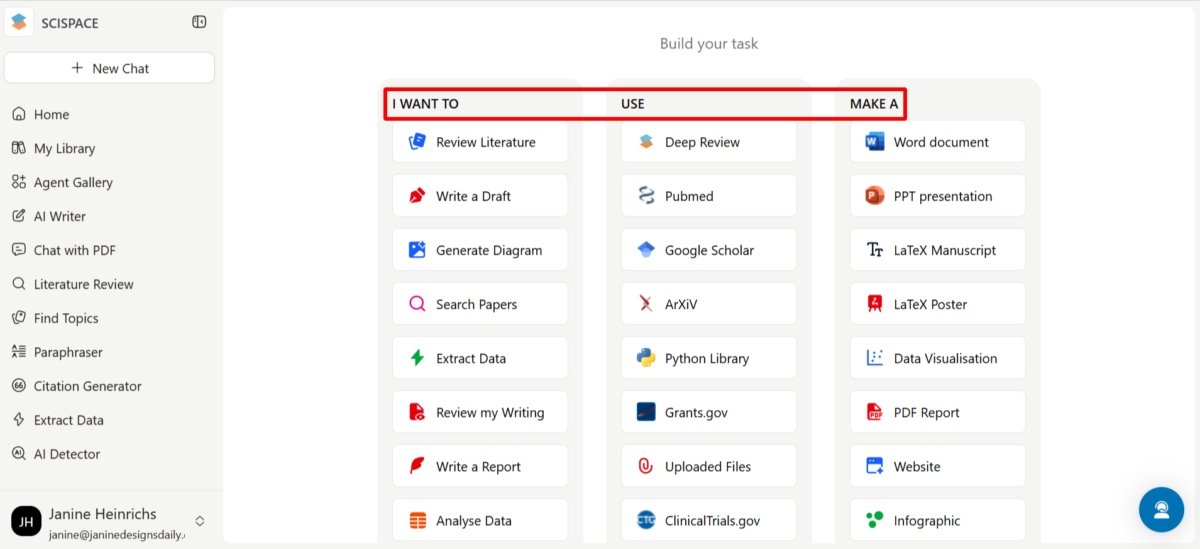The width and height of the screenshot is (1200, 549).
Task: Click the Write a Report feather icon
Action: [x=417, y=466]
